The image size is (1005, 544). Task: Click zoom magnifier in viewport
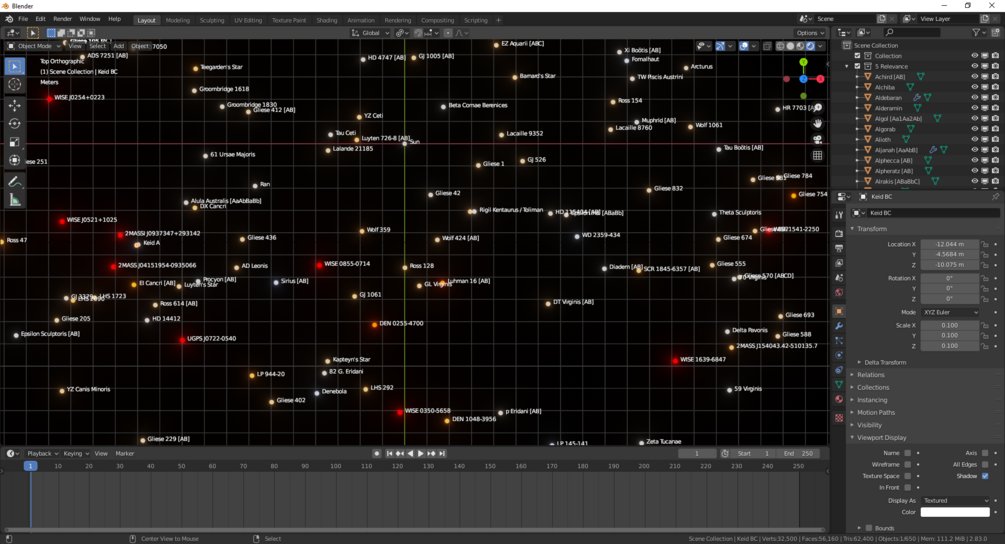[x=818, y=108]
